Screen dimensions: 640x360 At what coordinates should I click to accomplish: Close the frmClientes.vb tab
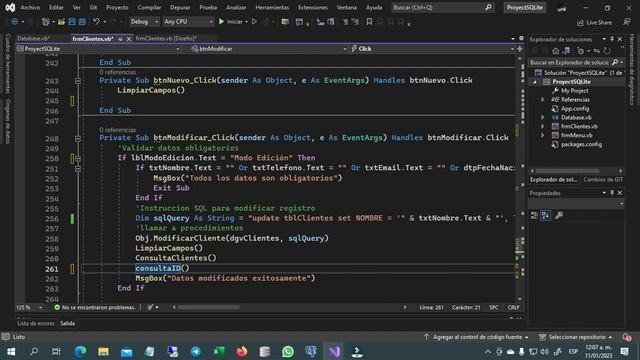pos(129,39)
